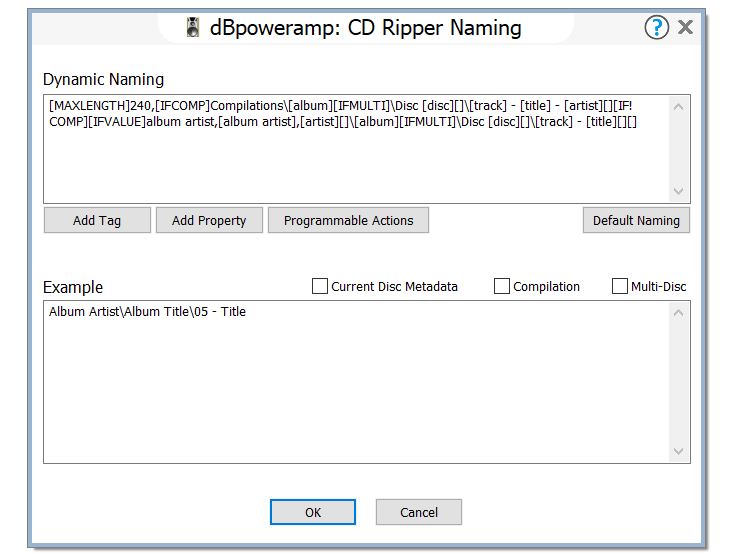744x553 pixels.
Task: Cancel the naming changes
Action: tap(419, 512)
